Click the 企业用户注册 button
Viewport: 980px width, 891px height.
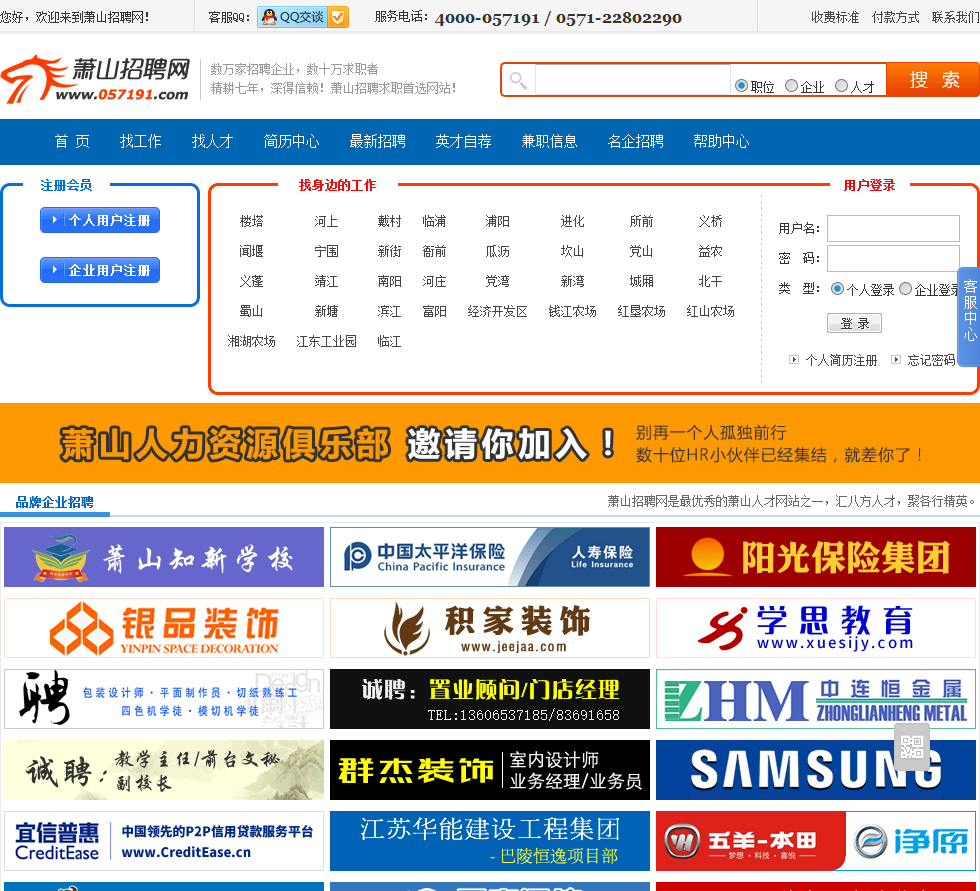tap(100, 270)
